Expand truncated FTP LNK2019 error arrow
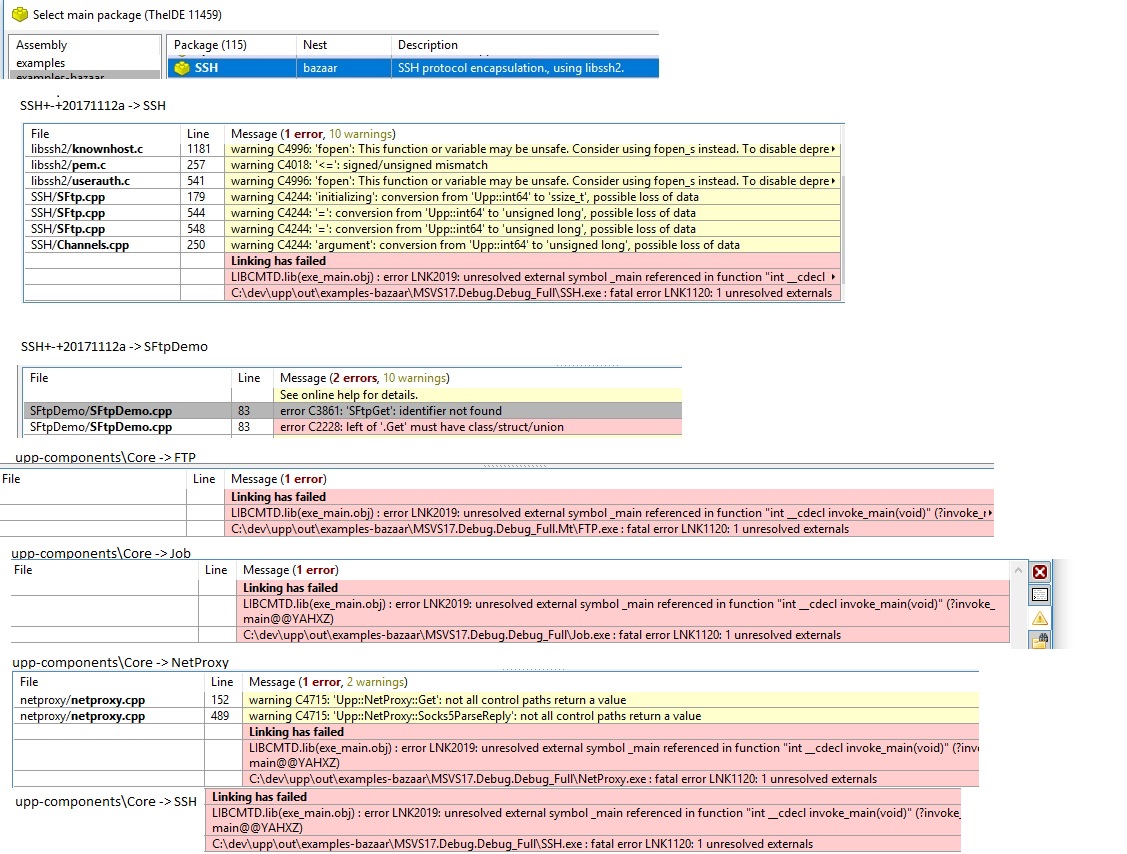Viewport: 1127px width, 854px height. click(988, 513)
